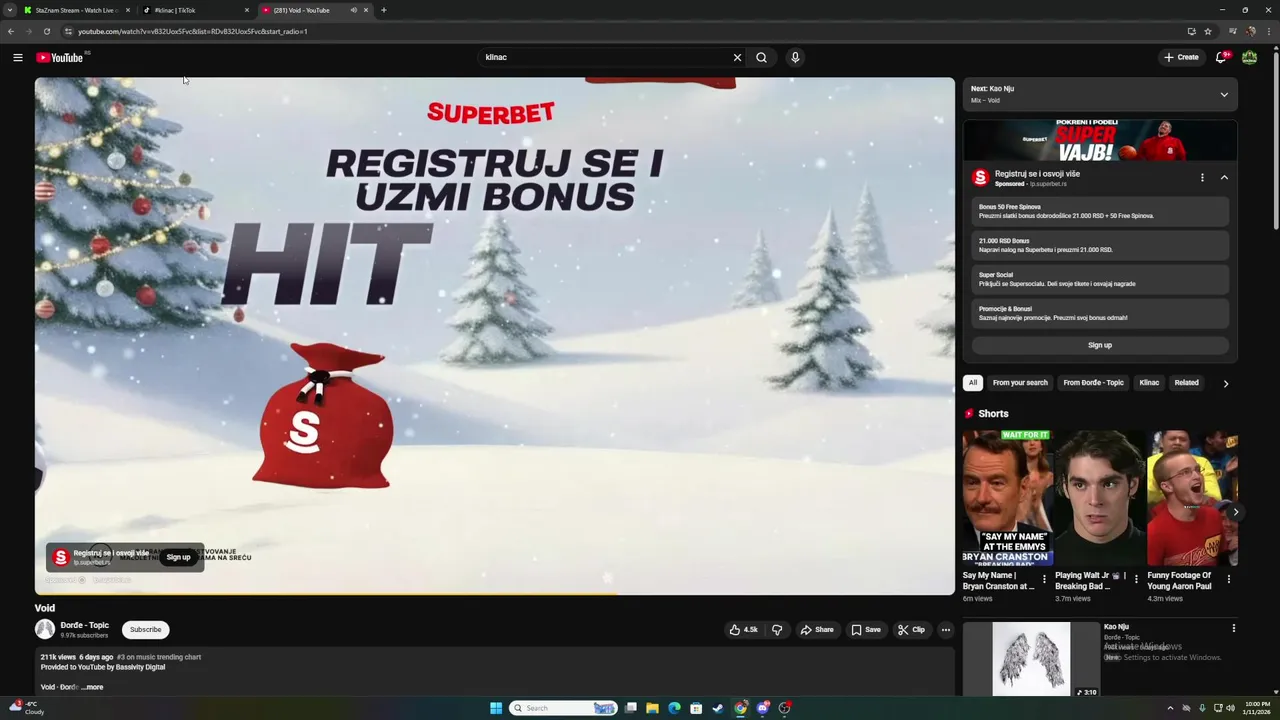Open options menu for Superbet ad
The height and width of the screenshot is (720, 1280).
coord(1202,178)
